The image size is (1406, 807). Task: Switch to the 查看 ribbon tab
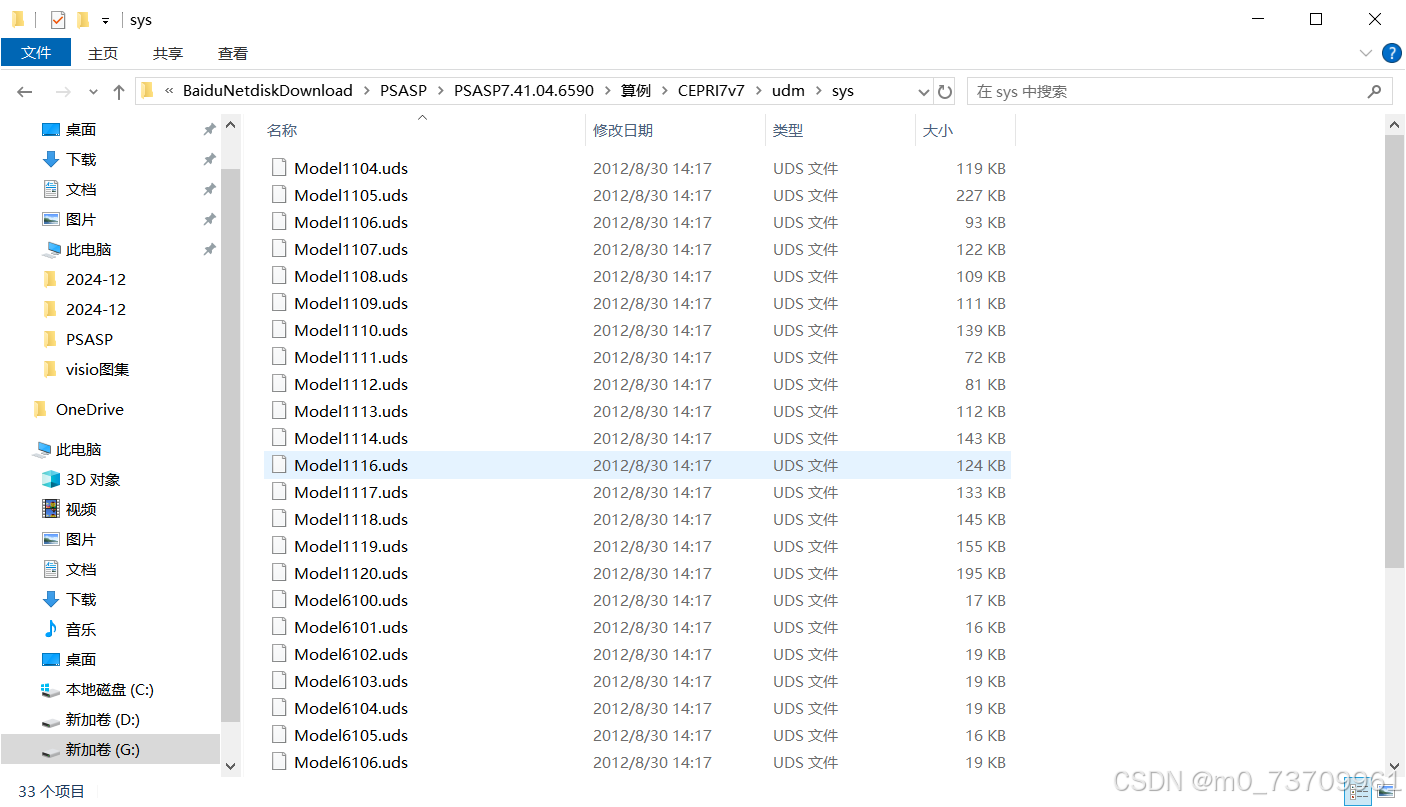pyautogui.click(x=232, y=53)
